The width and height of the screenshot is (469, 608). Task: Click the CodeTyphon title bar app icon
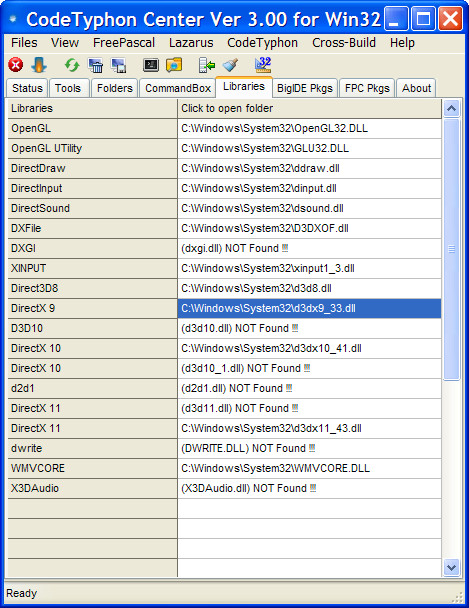(x=13, y=19)
